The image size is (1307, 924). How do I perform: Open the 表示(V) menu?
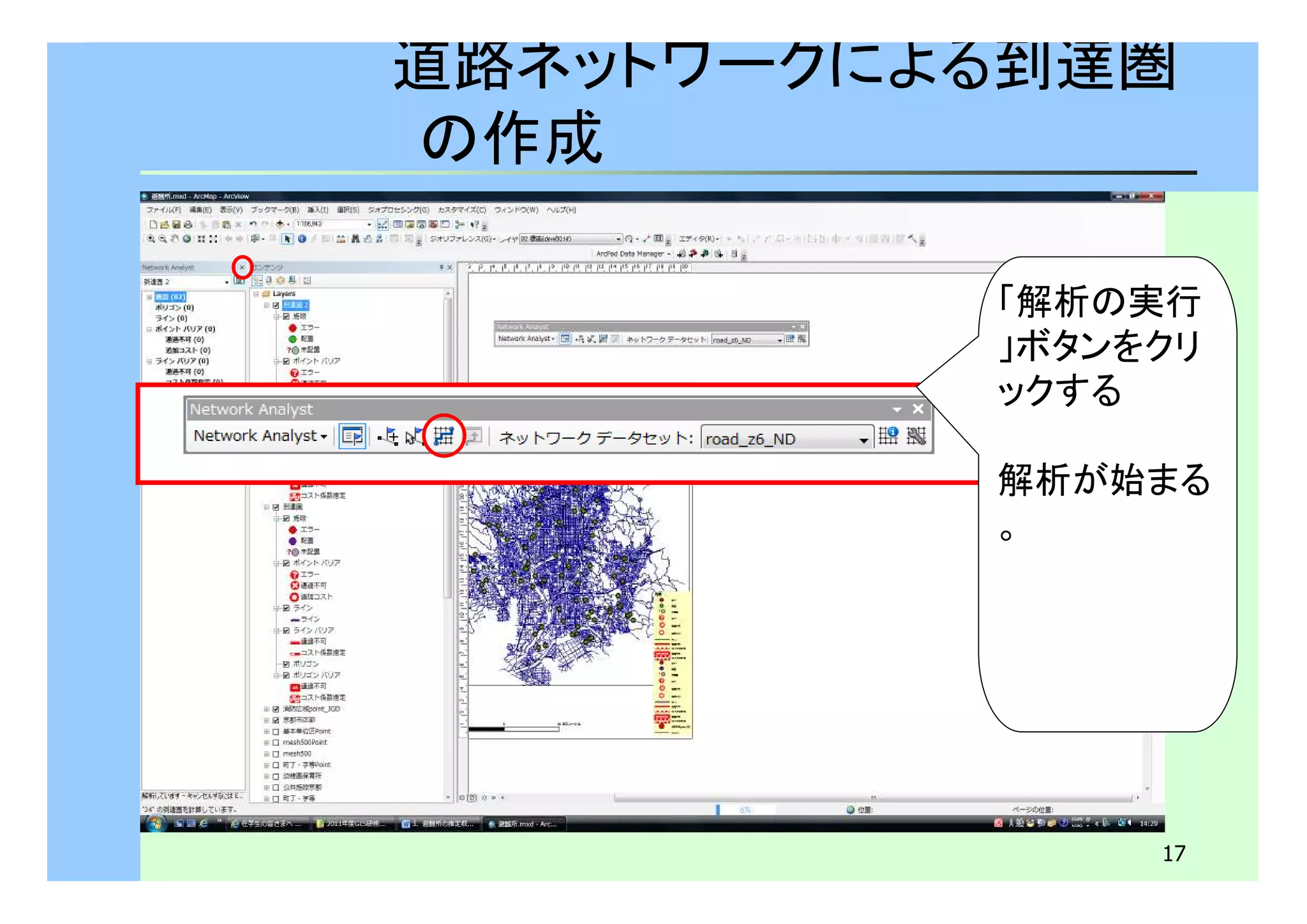(x=231, y=210)
